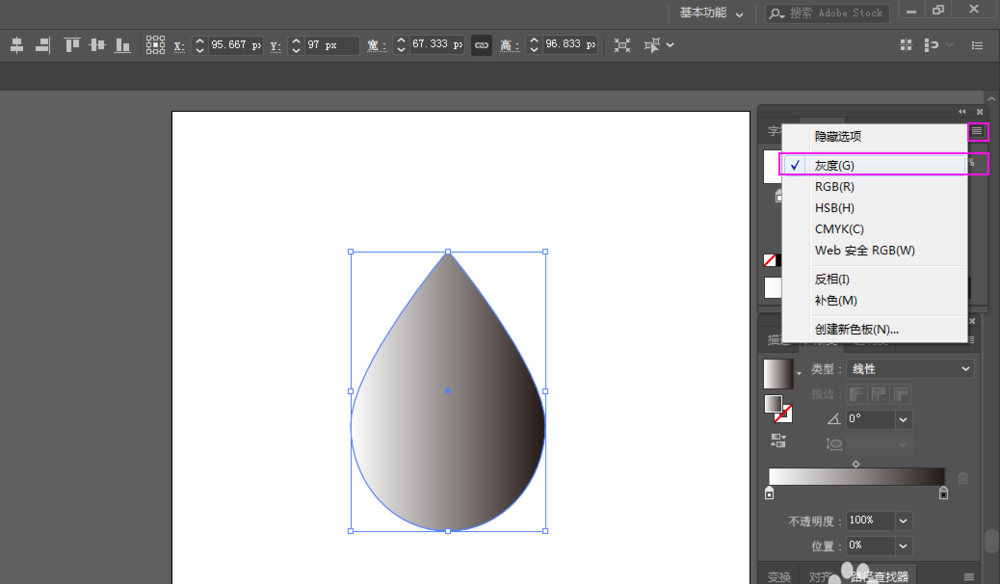Choose CMYK(C) color mode from menu
Viewport: 1000px width, 584px height.
coord(838,229)
